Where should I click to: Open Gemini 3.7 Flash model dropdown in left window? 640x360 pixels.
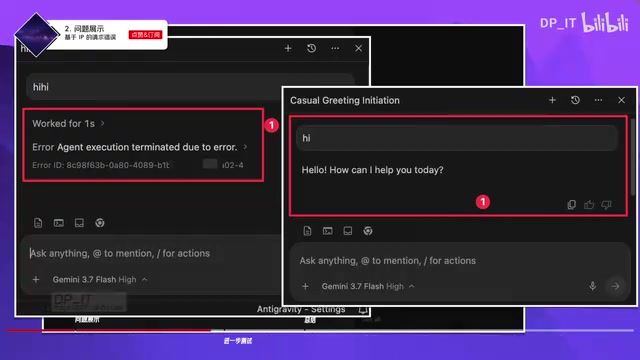tap(100, 280)
